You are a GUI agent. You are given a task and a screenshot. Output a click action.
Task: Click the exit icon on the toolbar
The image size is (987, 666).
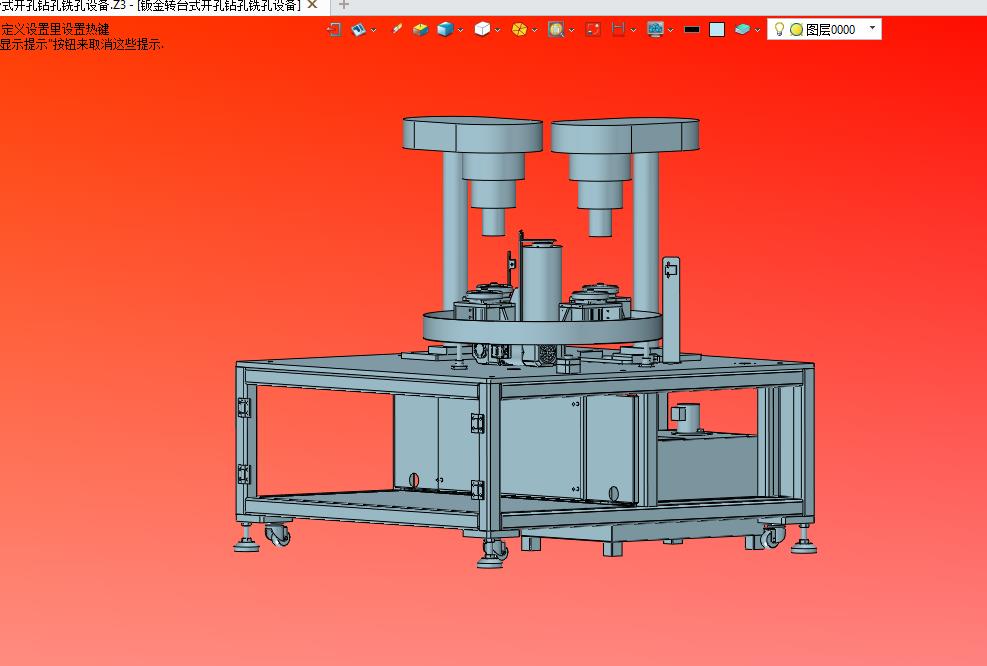[334, 30]
